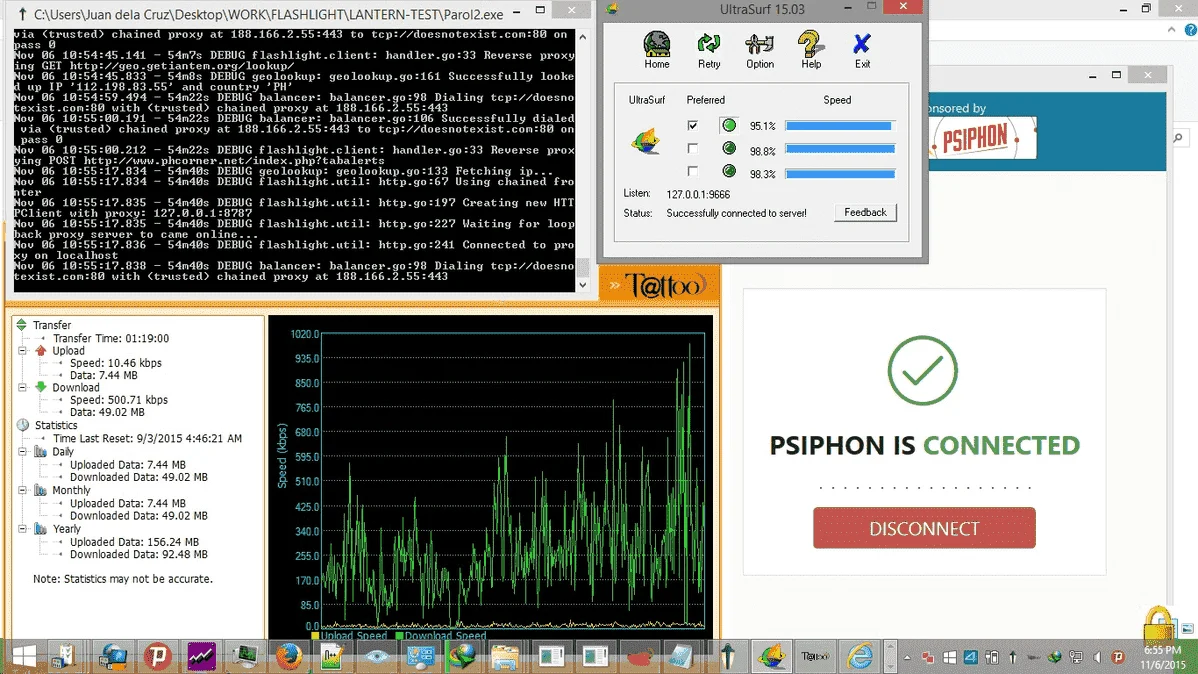This screenshot has height=674, width=1198.
Task: Select 'Uploaded Data: 156.24 MB' yearly row
Action: pyautogui.click(x=134, y=542)
